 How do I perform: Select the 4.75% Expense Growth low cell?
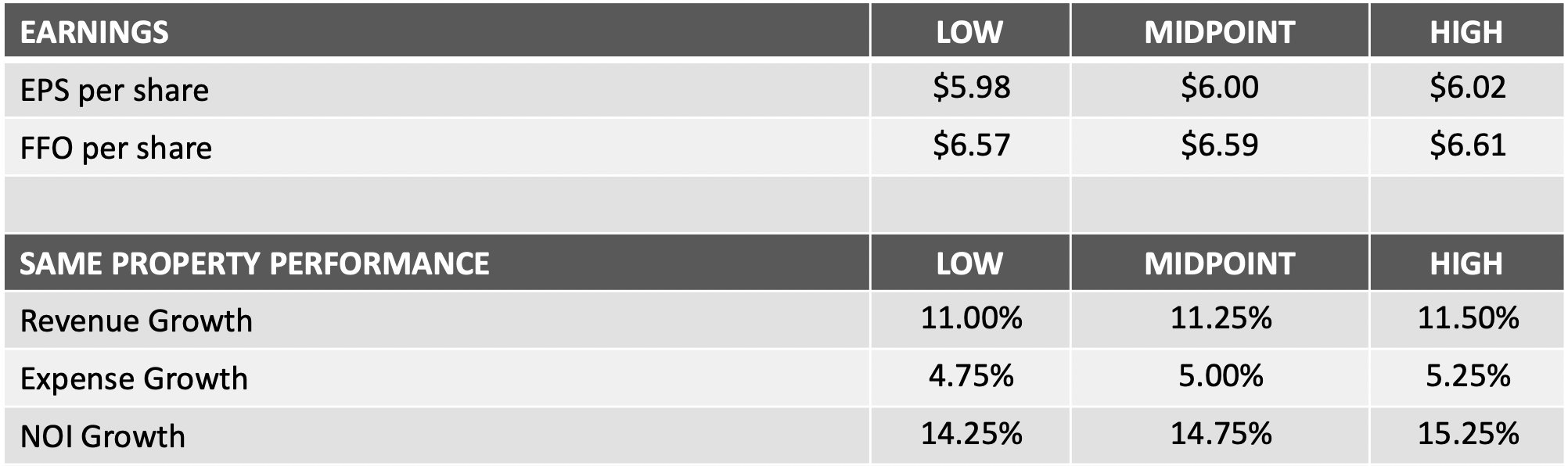(x=971, y=376)
